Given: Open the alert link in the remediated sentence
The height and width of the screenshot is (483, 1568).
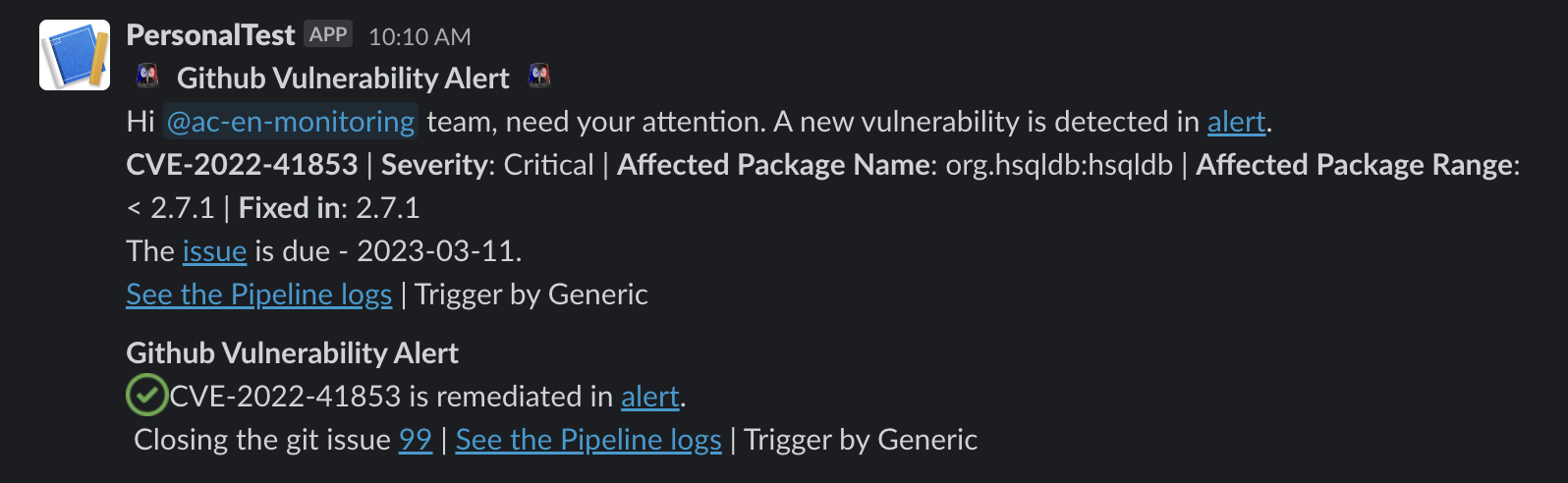Looking at the screenshot, I should [x=649, y=397].
